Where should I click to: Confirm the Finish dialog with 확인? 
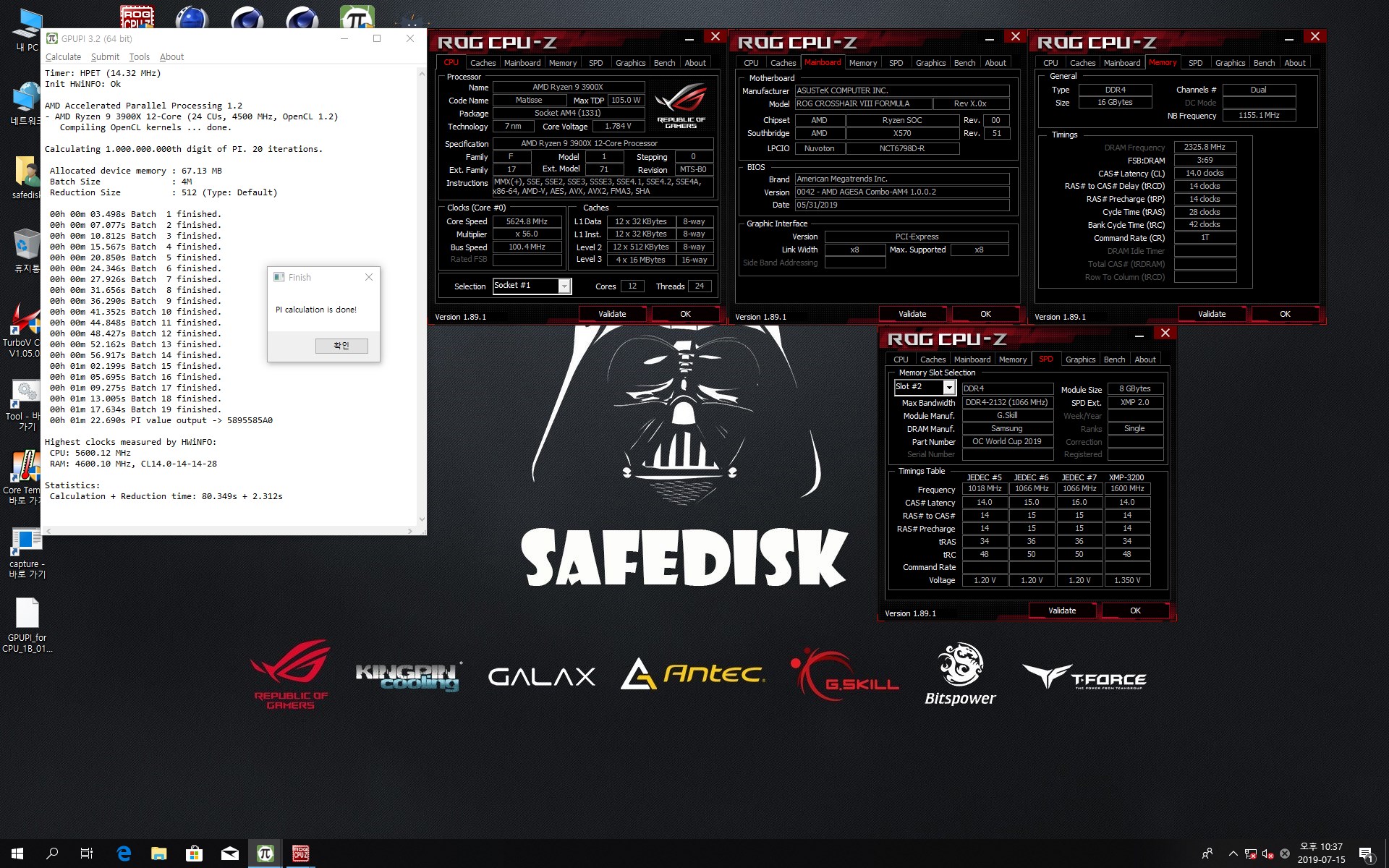tap(341, 346)
